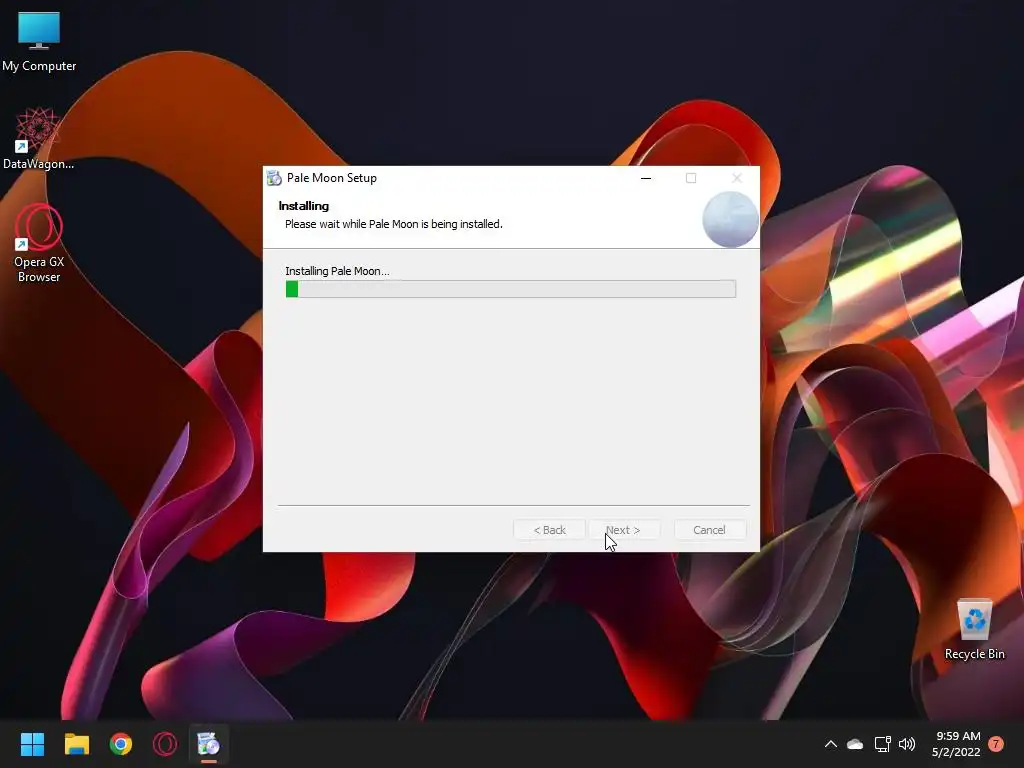The image size is (1024, 768).
Task: Open the Recycle Bin on the desktop
Action: [974, 630]
